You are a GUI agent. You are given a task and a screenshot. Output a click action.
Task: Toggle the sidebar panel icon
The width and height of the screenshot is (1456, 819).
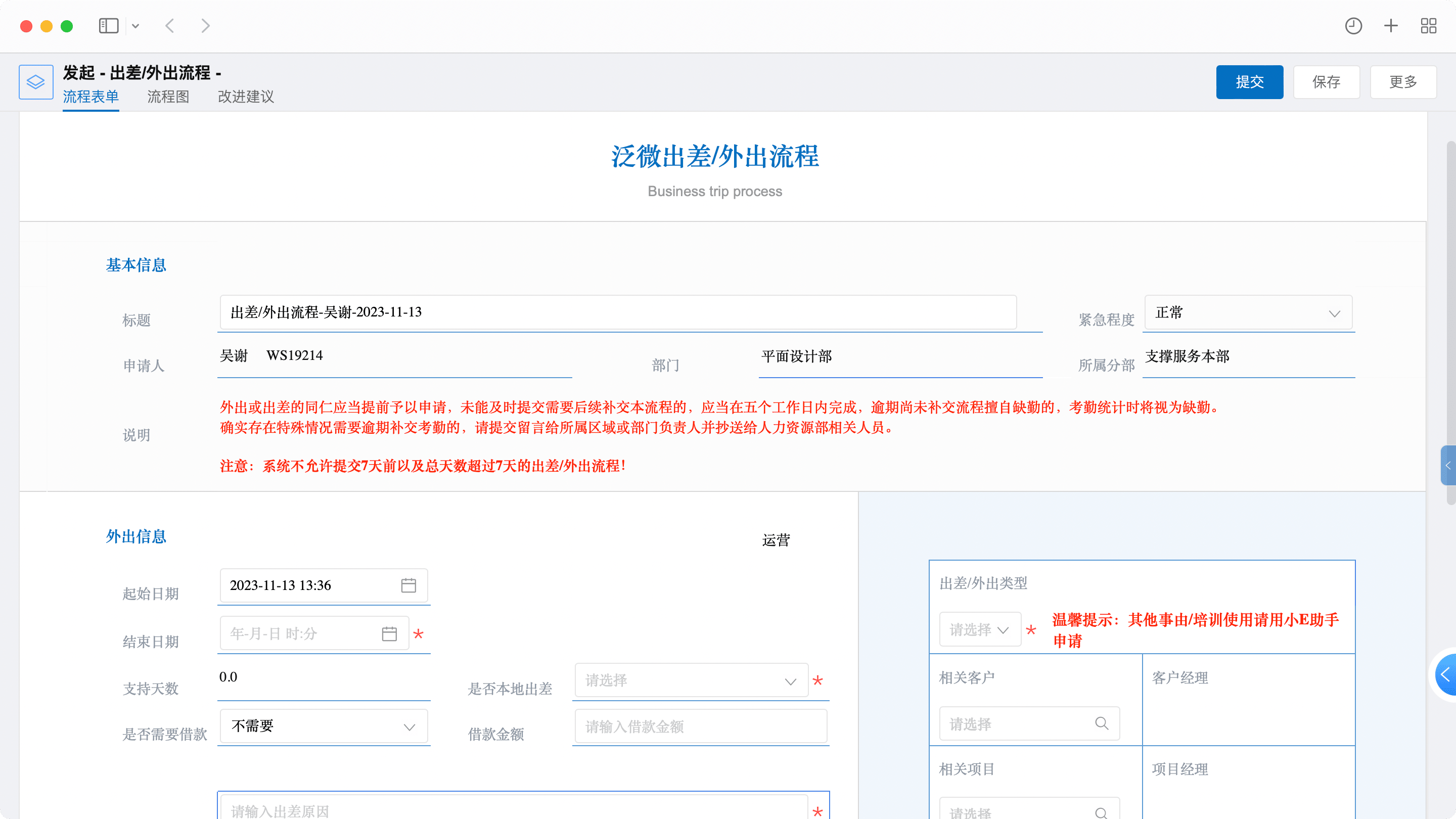click(109, 26)
